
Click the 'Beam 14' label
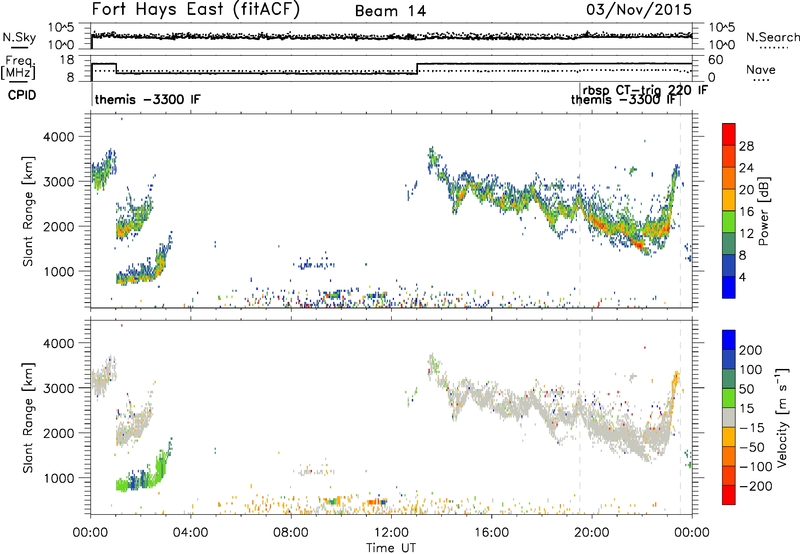coord(390,11)
